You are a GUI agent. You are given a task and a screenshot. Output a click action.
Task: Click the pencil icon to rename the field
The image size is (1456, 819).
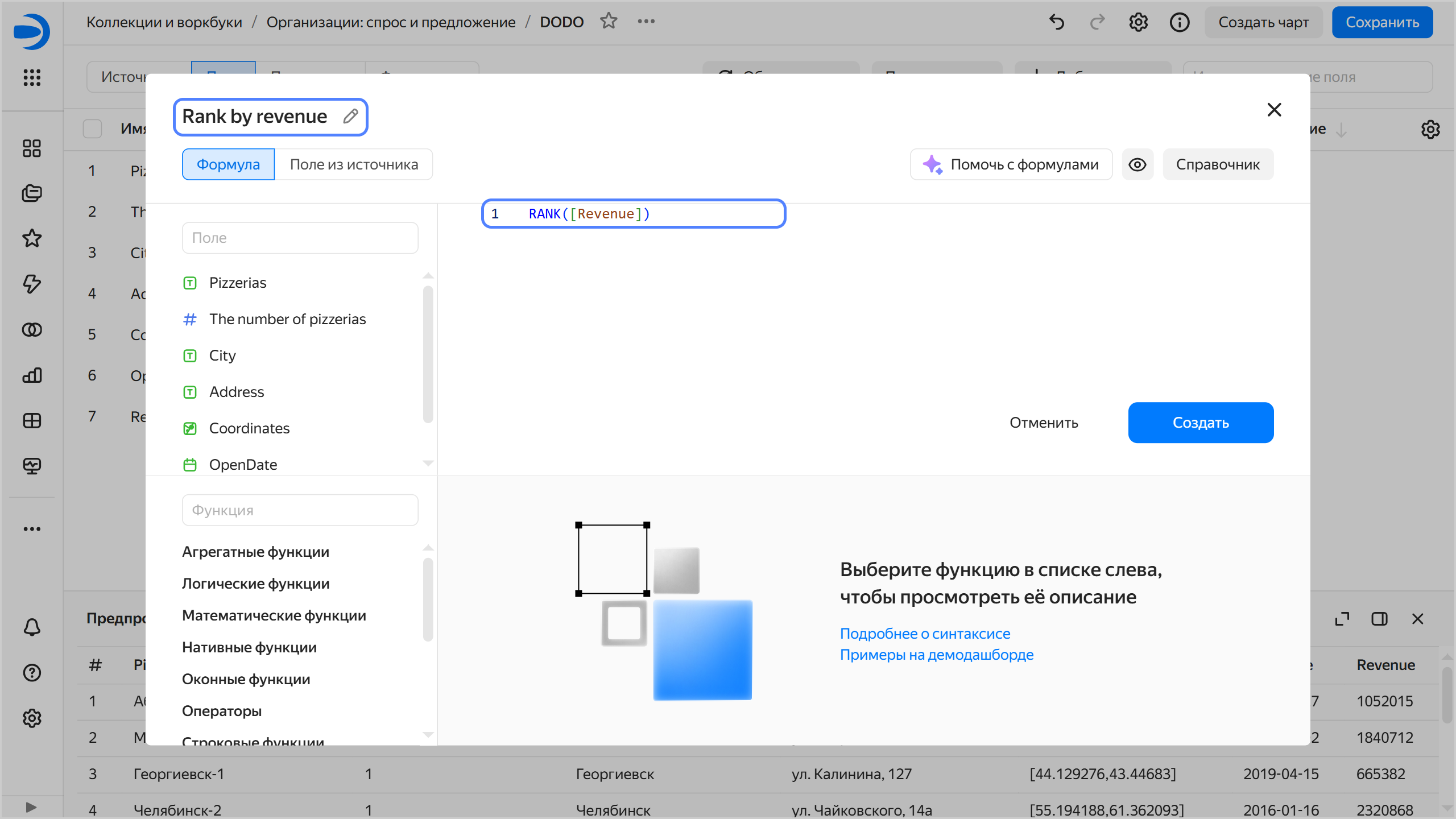pos(350,116)
